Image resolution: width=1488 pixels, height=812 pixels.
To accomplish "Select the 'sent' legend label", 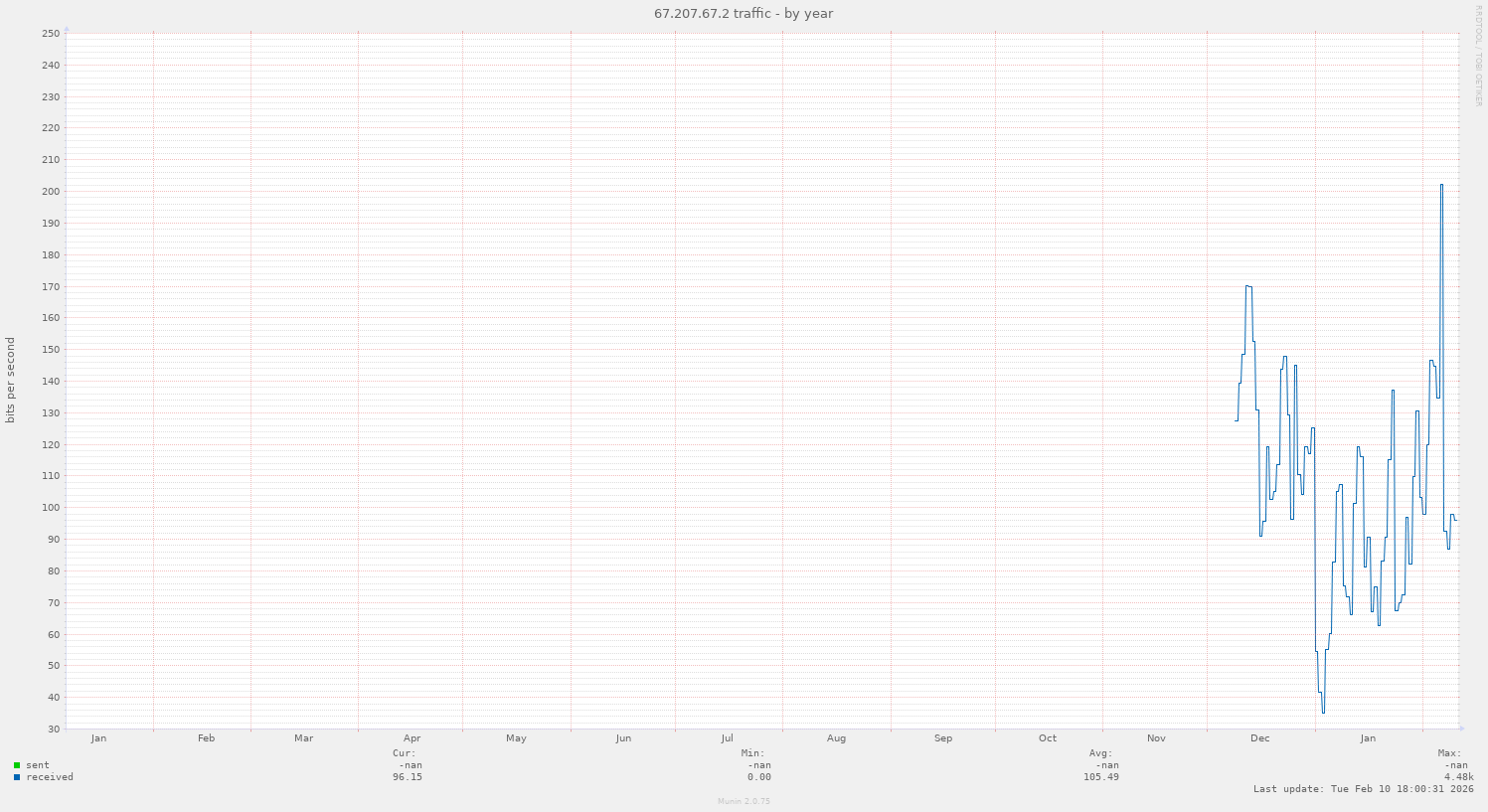I will click(38, 765).
